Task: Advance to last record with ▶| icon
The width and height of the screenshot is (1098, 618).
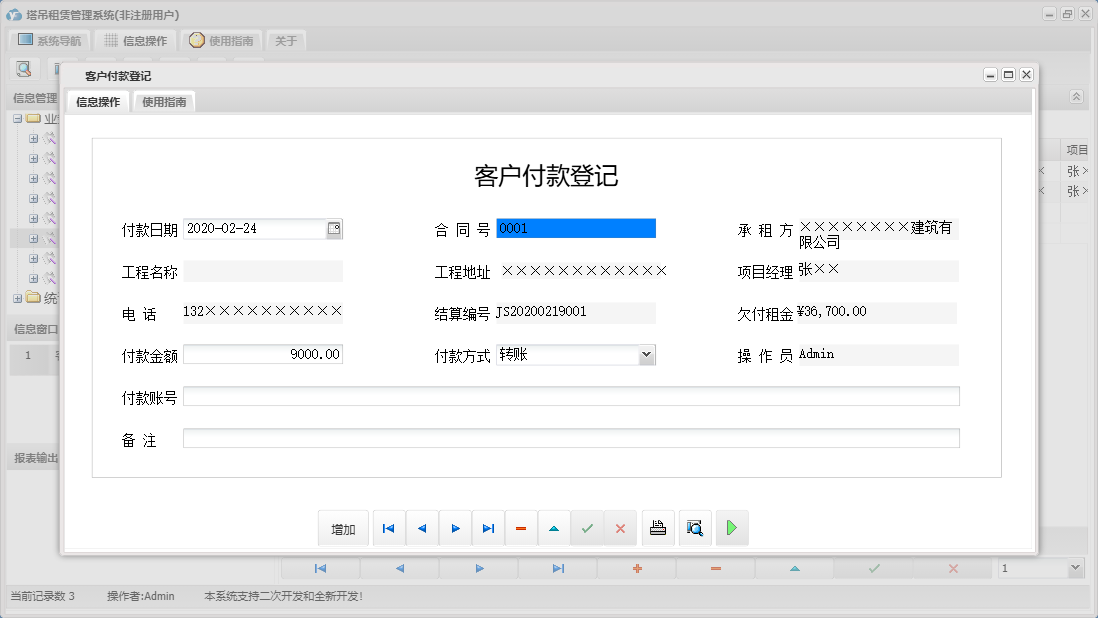Action: [488, 527]
